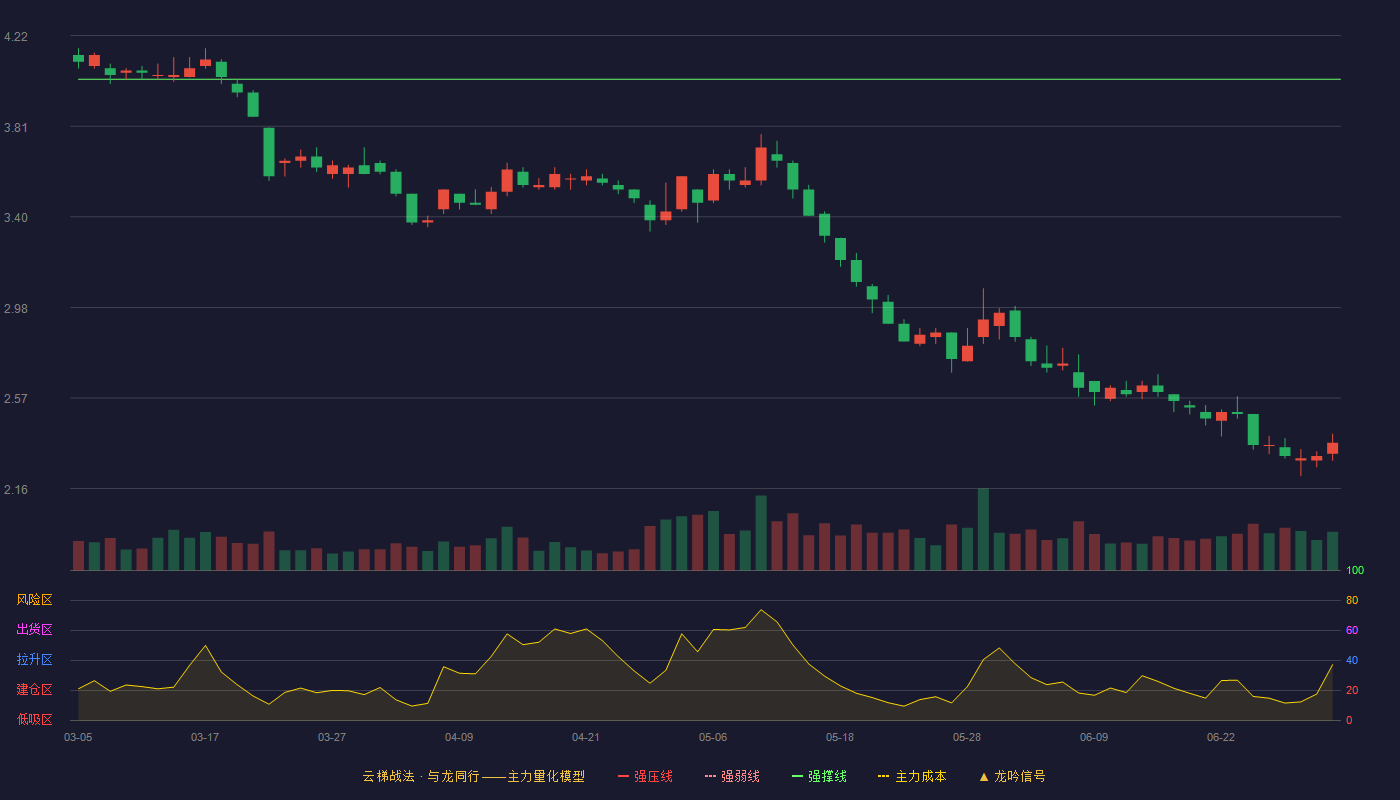Viewport: 1400px width, 800px height.
Task: Click the 2.16 price axis label
Action: pos(16,490)
